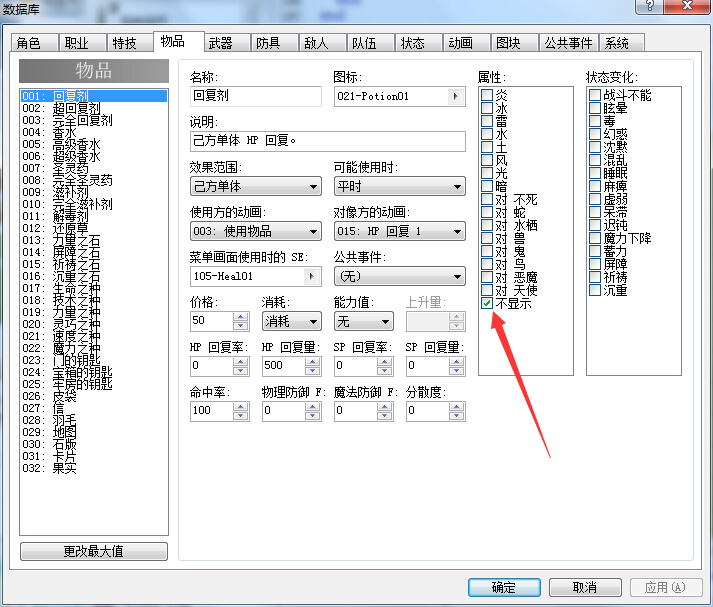
Task: Select item 014: 屏障之石
Action: 94,252
